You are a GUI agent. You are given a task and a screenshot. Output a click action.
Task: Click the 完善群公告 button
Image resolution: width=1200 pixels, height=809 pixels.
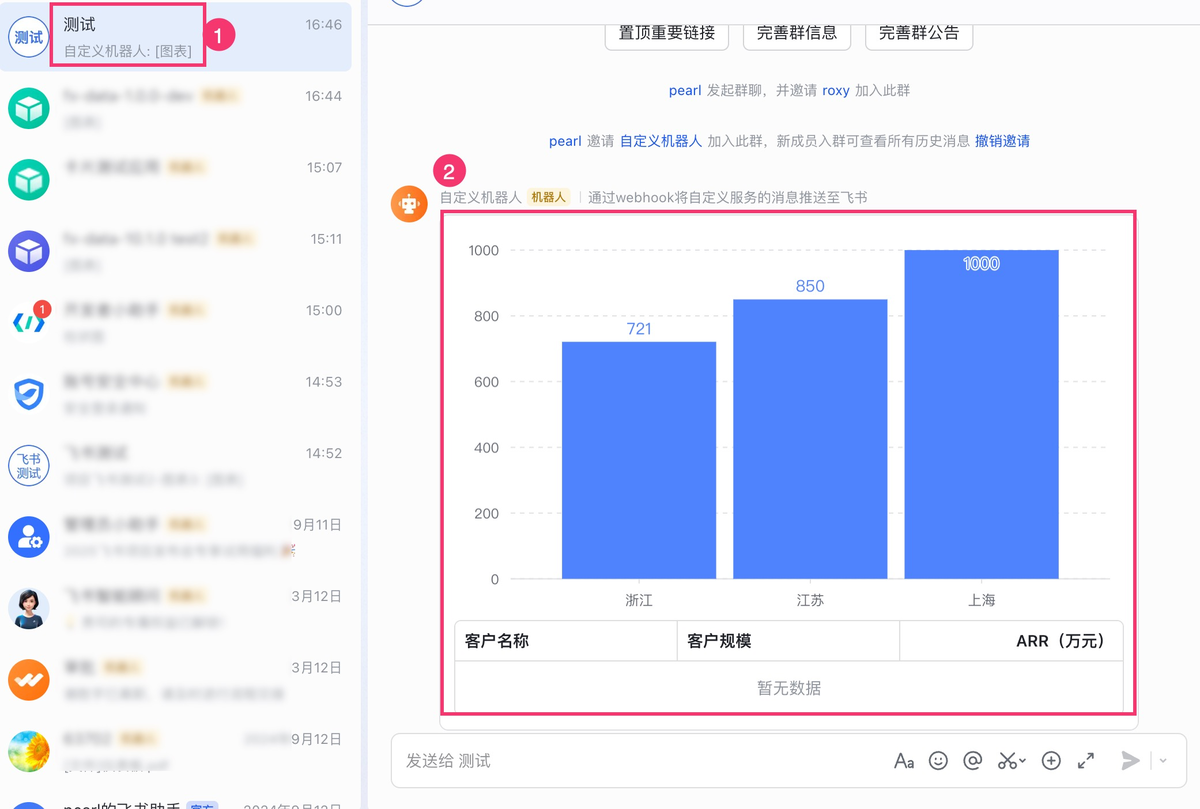click(918, 33)
